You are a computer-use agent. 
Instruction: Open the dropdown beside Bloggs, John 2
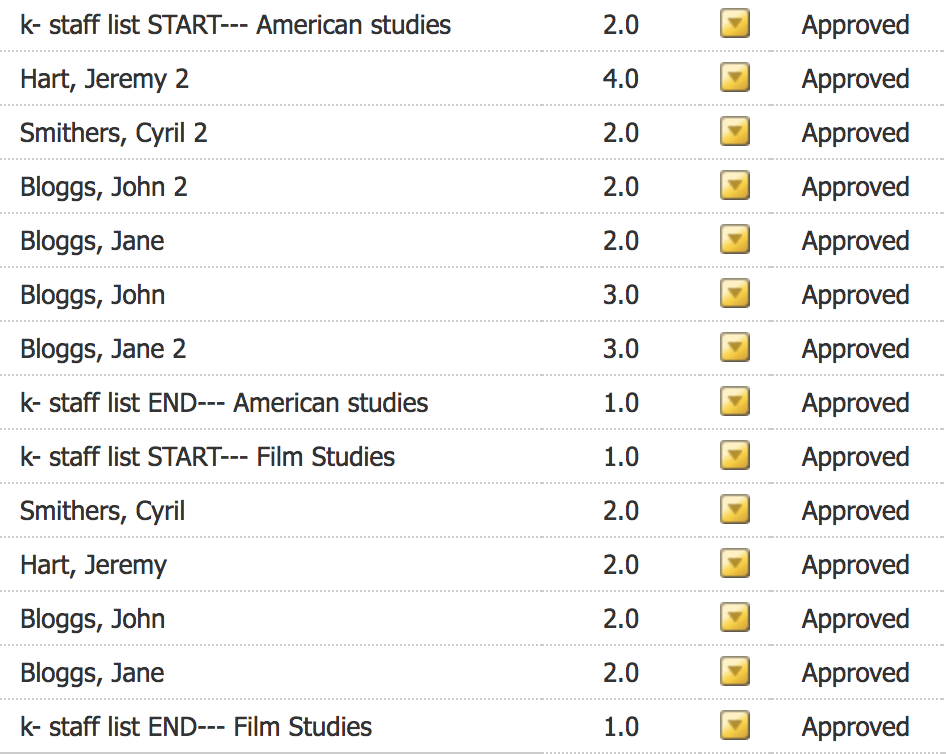(735, 186)
